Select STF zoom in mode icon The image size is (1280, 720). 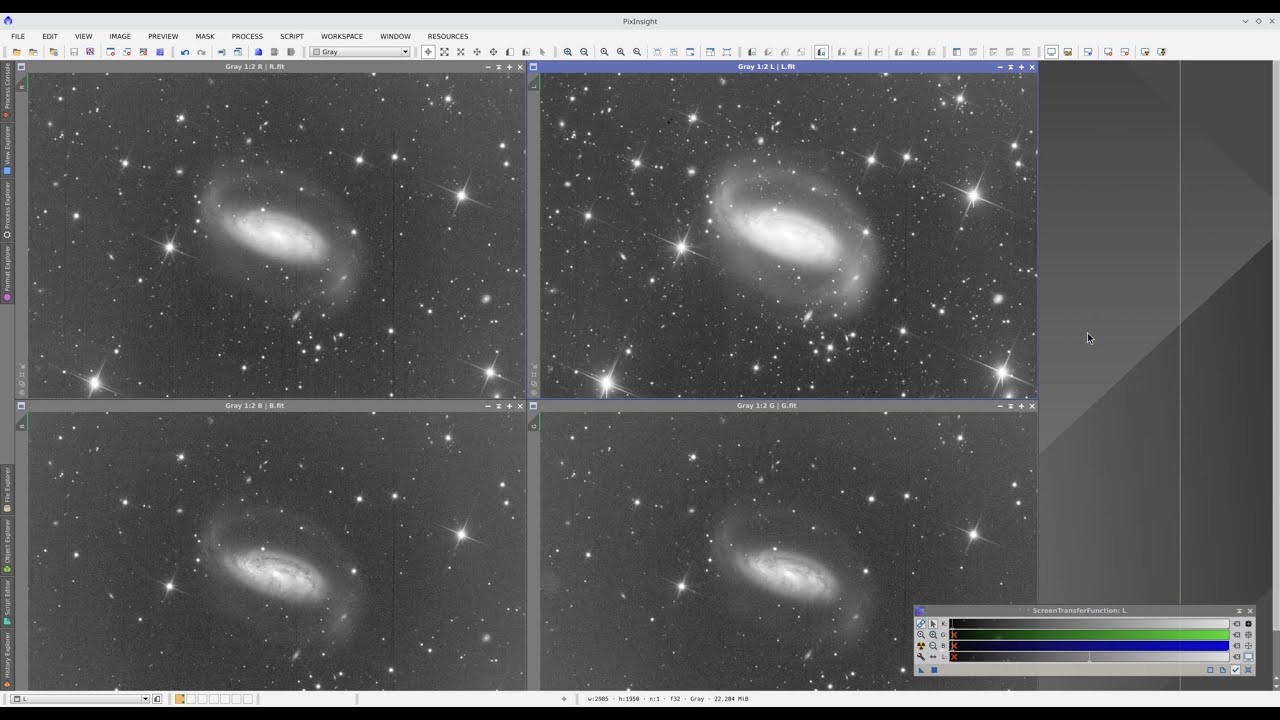coord(933,634)
